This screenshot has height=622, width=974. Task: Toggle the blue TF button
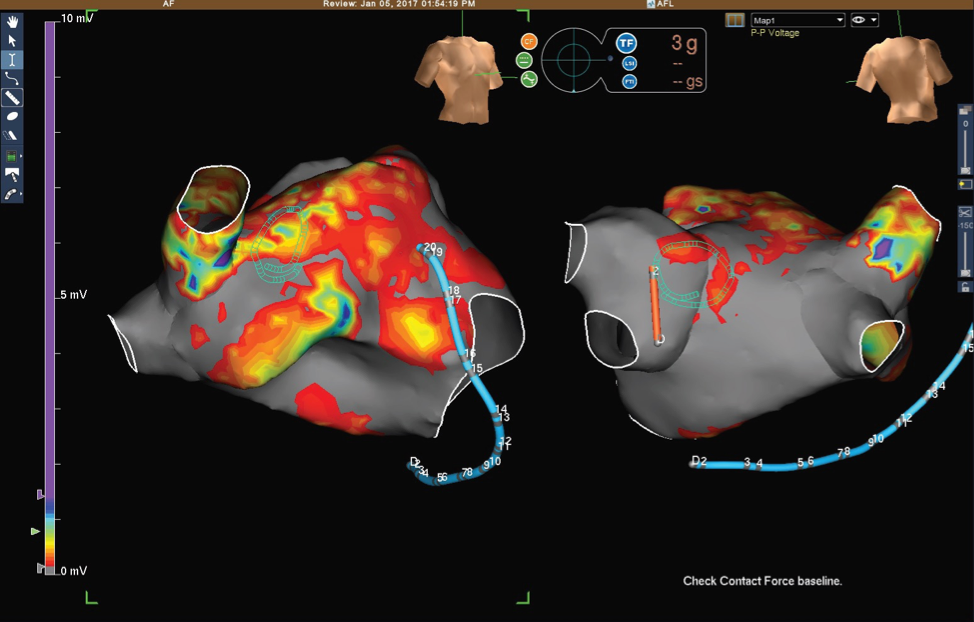[x=626, y=42]
